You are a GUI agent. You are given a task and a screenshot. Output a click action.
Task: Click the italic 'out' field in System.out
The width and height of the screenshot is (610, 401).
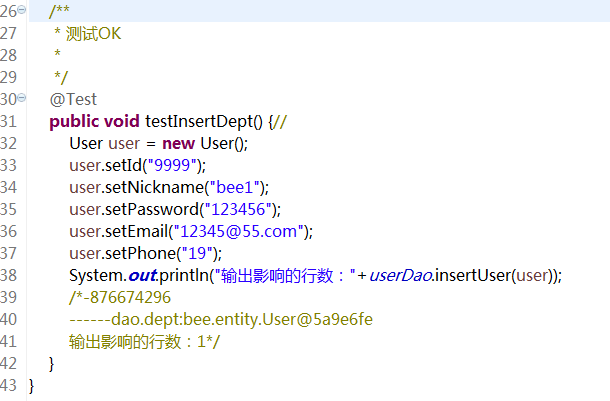click(142, 276)
